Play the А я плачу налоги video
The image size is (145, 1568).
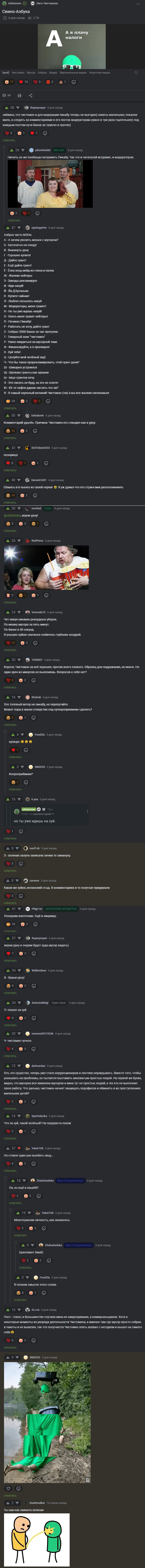point(73,46)
